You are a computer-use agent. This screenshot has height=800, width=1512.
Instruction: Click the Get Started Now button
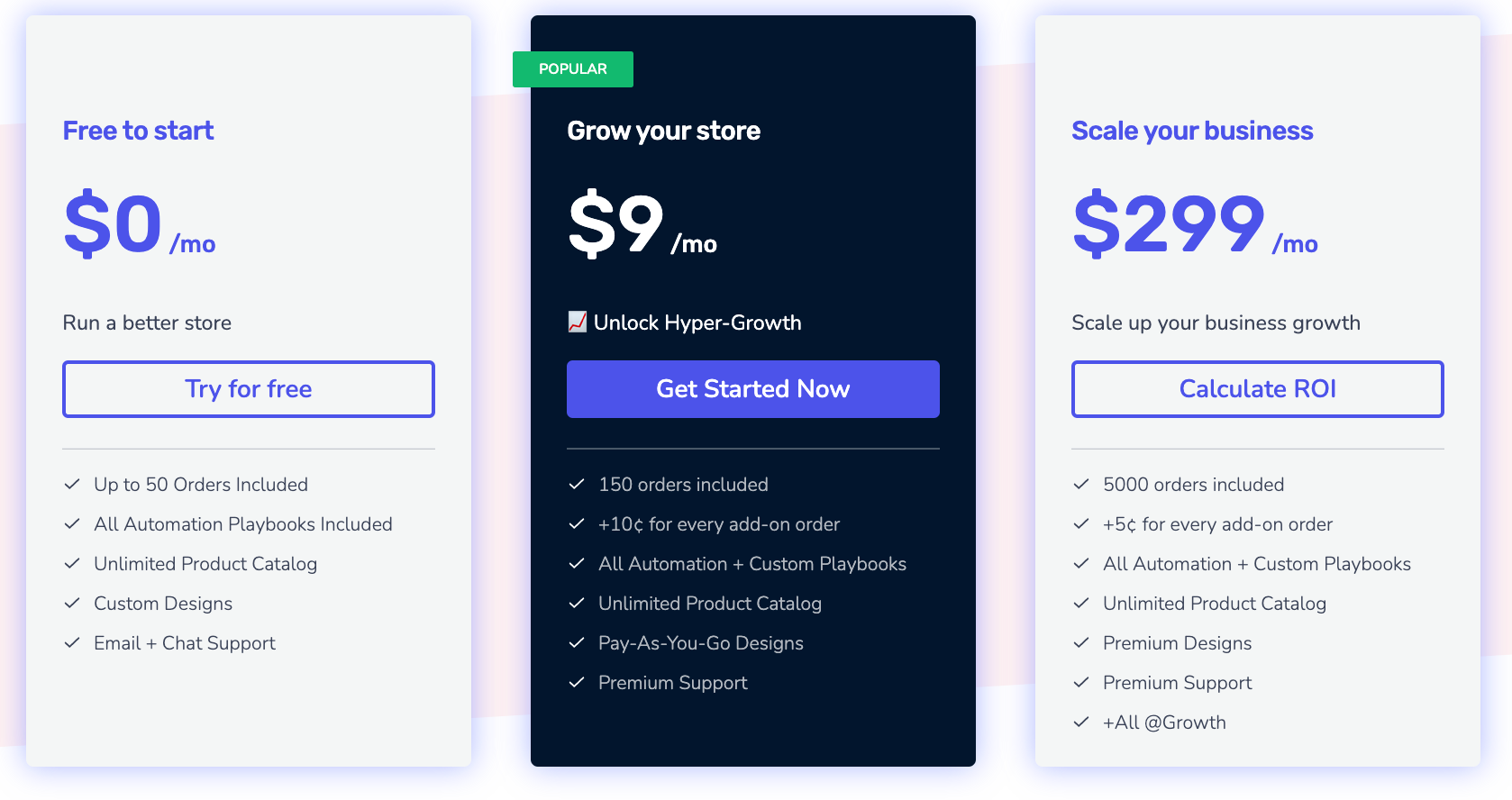(x=753, y=389)
